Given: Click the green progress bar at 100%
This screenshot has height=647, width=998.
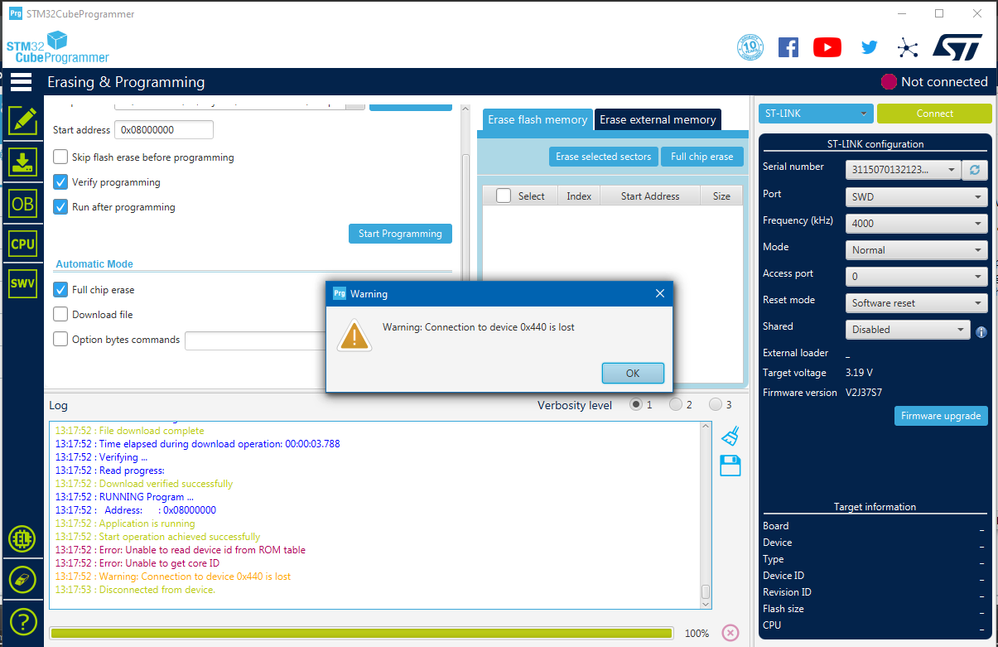Looking at the screenshot, I should [x=362, y=633].
